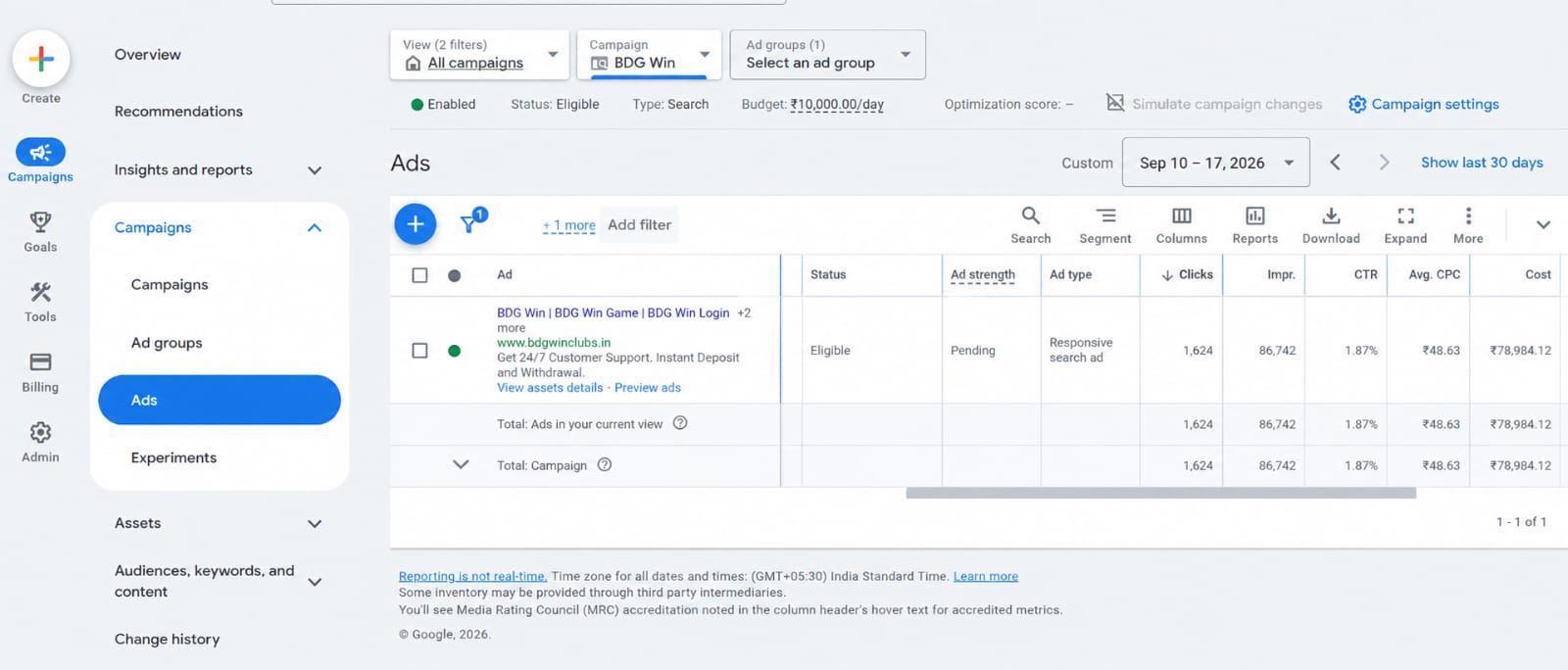1568x670 pixels.
Task: Collapse the Campaigns sidebar section
Action: (315, 227)
